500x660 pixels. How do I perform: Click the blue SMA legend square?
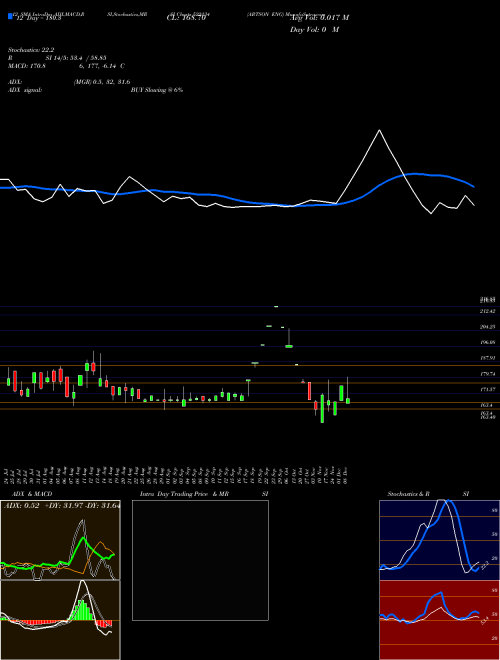[10, 17]
